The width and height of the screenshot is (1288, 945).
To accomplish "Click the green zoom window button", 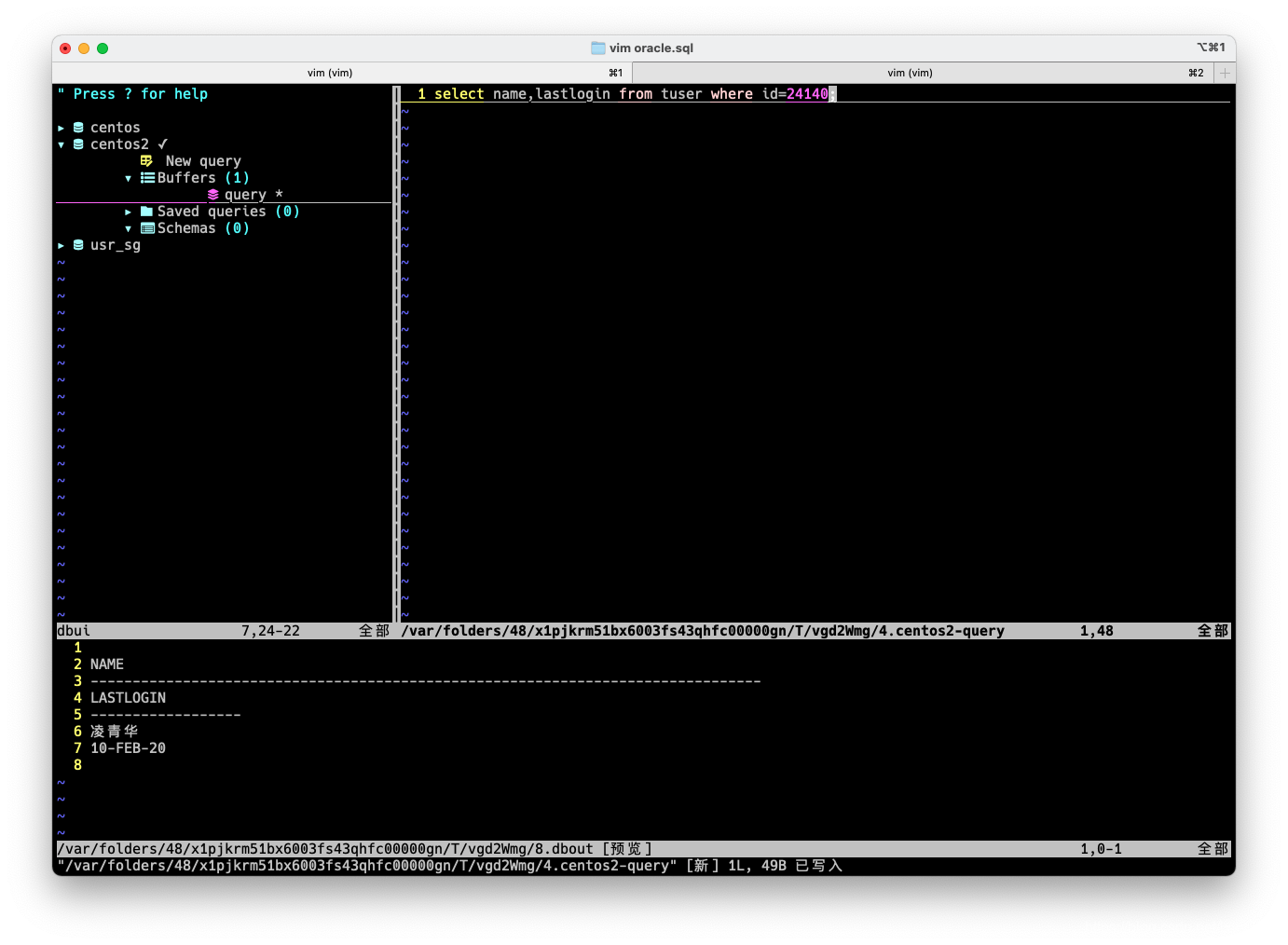I will coord(103,48).
